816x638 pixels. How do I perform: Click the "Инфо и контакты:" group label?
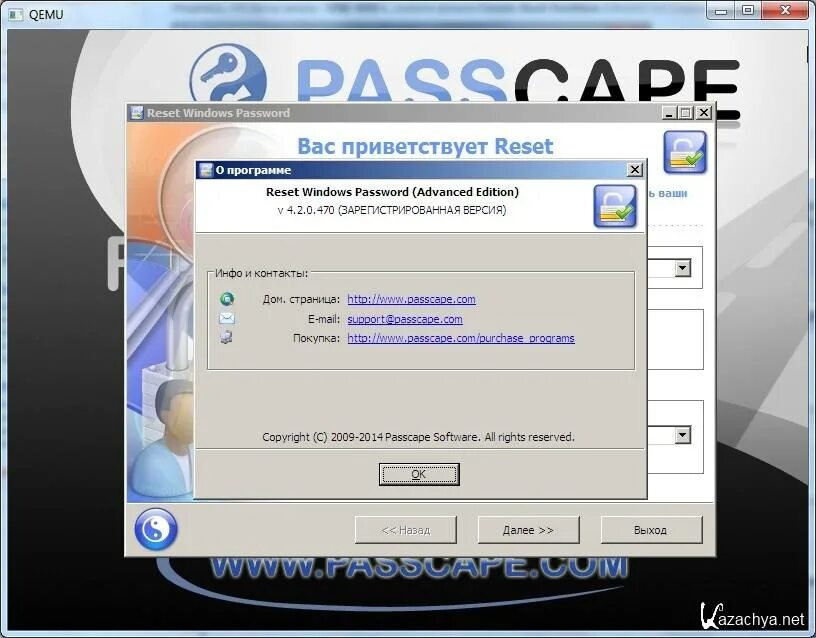261,273
